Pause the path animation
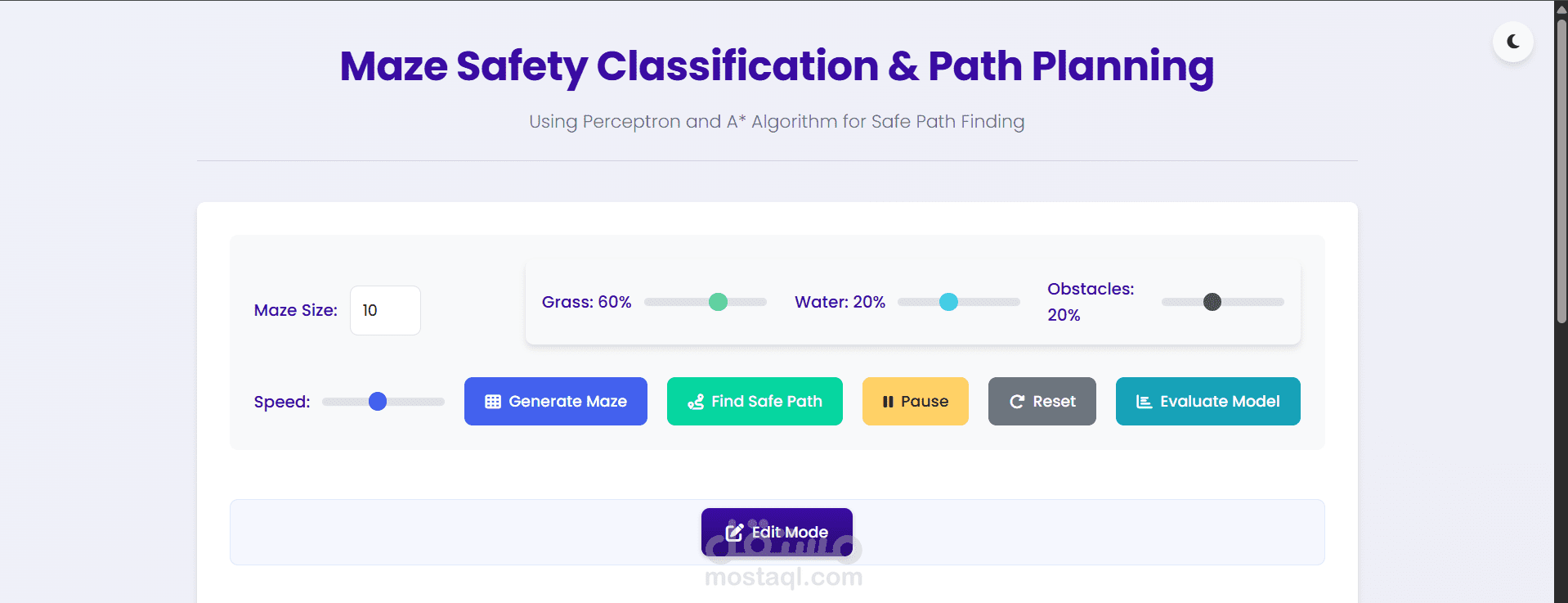 [x=915, y=402]
